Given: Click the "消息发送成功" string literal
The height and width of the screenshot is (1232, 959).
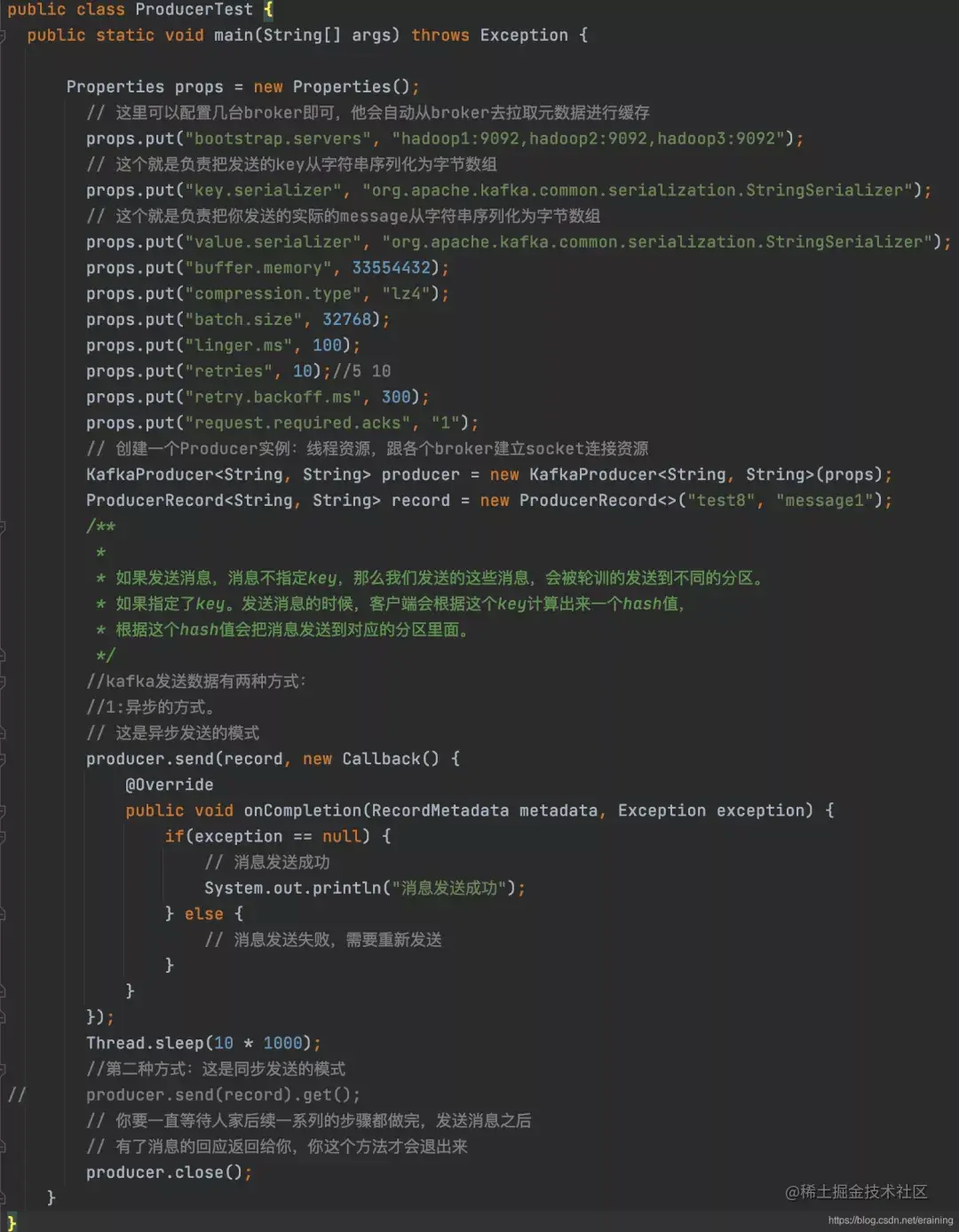Looking at the screenshot, I should 448,888.
